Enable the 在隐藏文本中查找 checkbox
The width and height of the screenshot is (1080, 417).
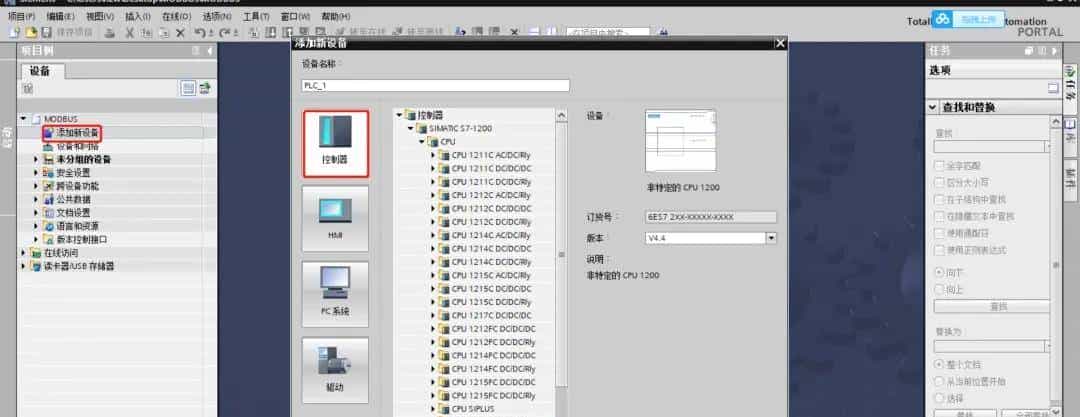(x=938, y=216)
